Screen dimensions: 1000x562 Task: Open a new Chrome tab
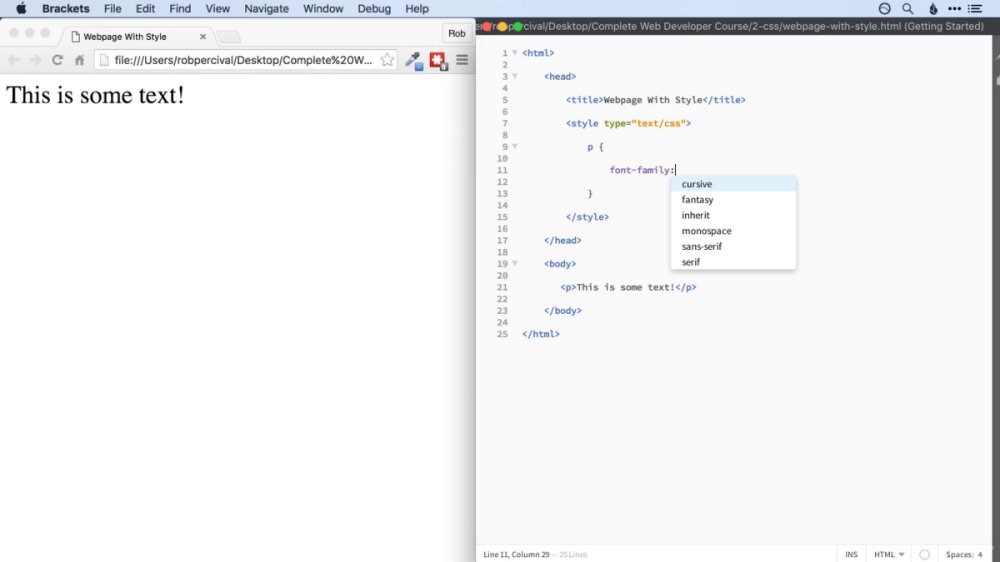pos(228,37)
